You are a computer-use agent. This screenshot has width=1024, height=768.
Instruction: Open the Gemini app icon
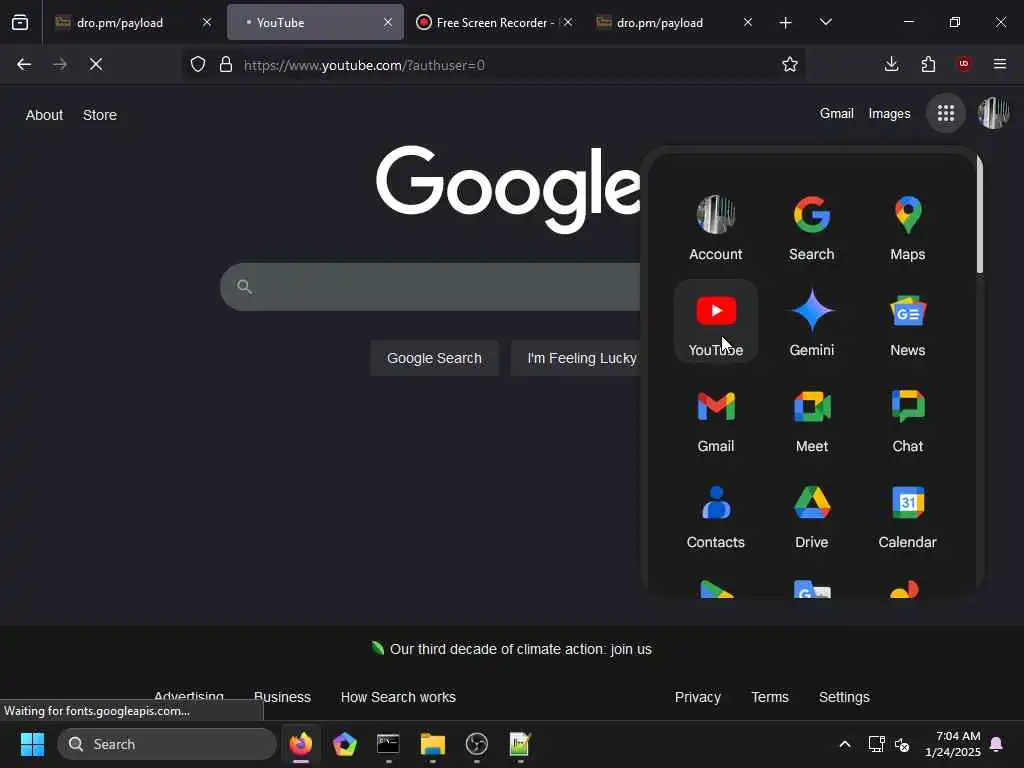[812, 321]
